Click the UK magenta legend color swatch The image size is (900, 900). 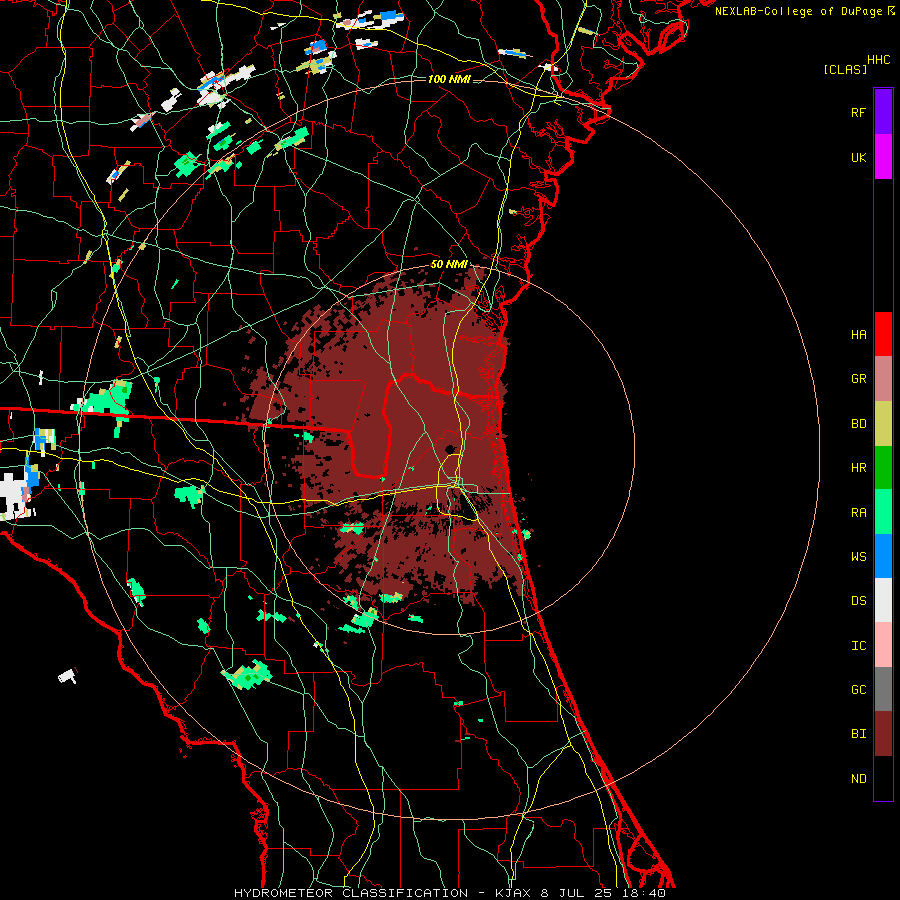tap(883, 156)
